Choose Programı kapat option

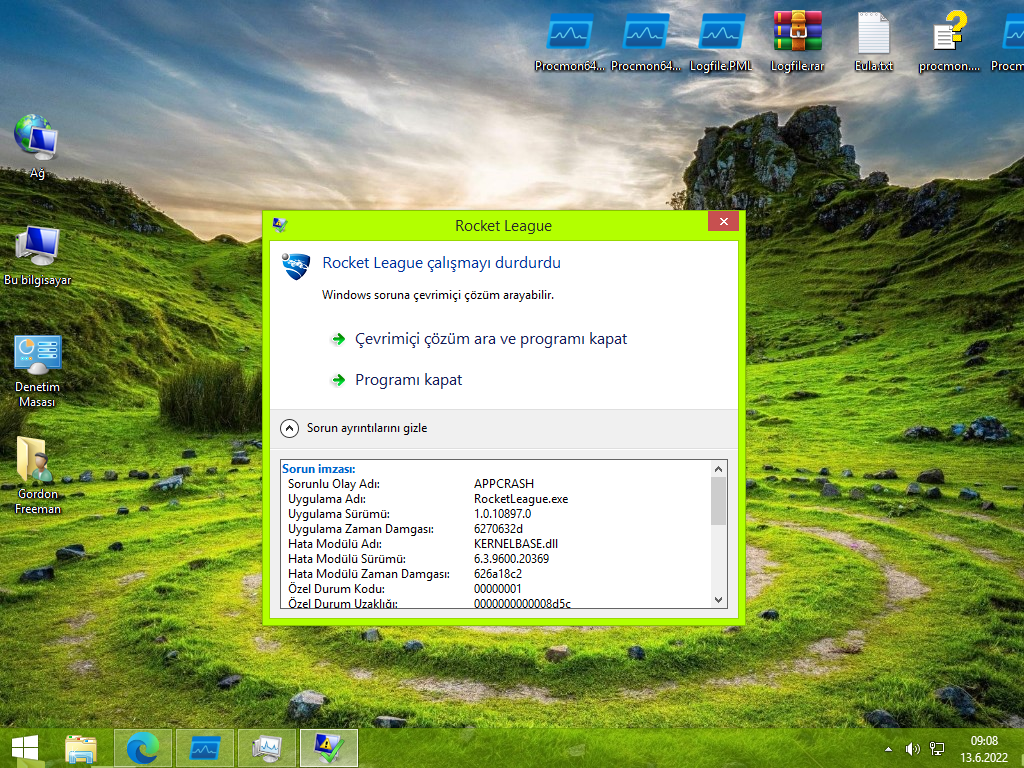pyautogui.click(x=408, y=380)
